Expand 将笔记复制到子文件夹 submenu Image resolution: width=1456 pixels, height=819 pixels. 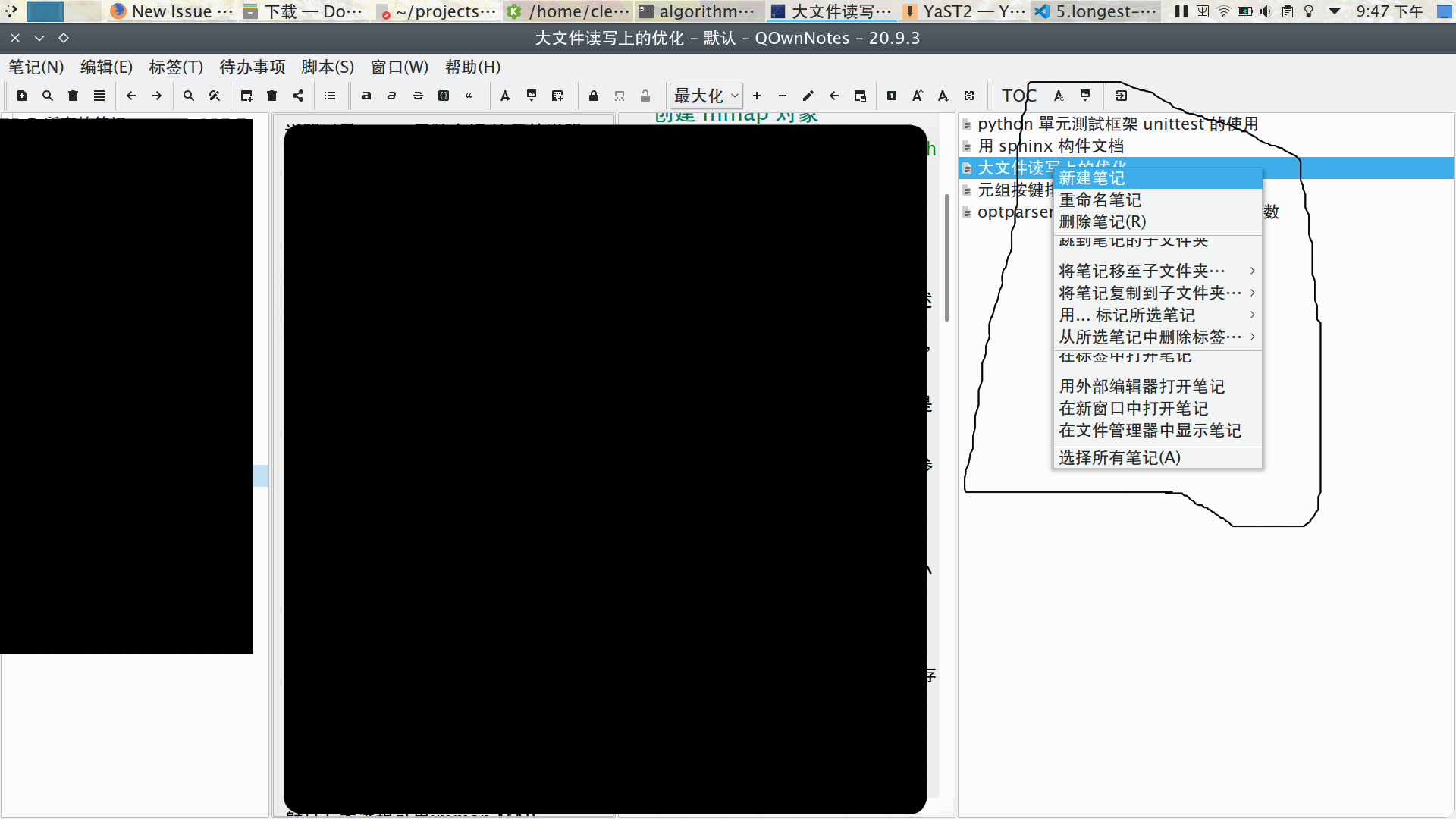click(1157, 293)
